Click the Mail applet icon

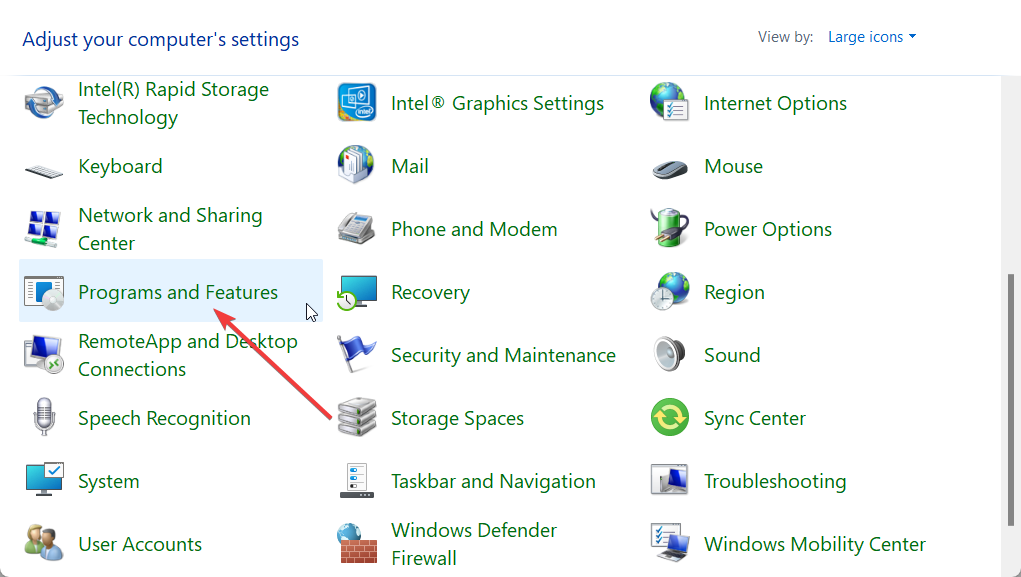point(356,166)
